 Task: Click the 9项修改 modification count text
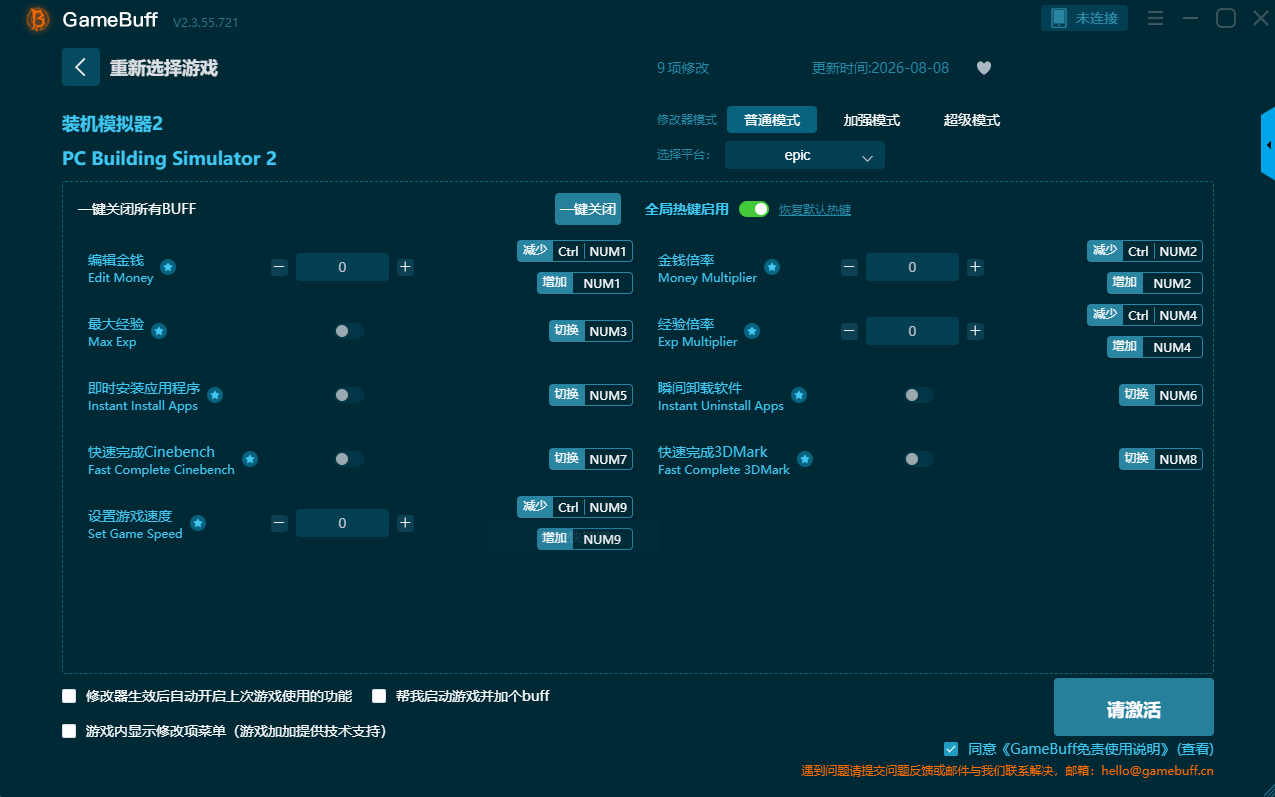click(683, 68)
